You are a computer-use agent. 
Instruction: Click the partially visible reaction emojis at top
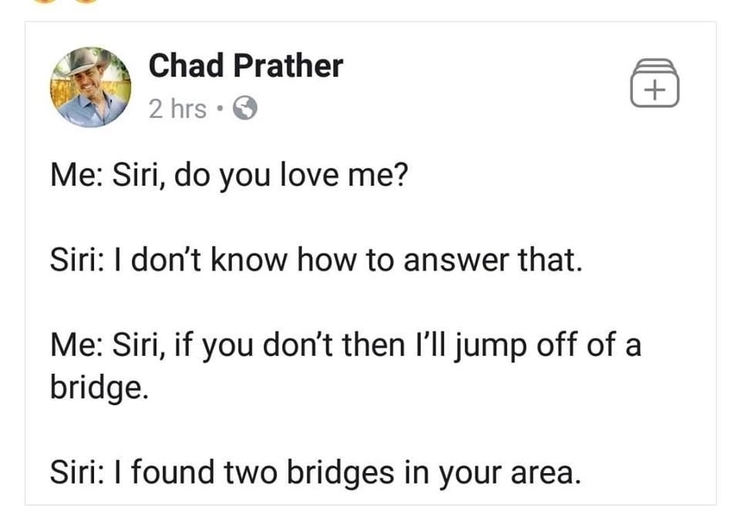click(x=66, y=1)
